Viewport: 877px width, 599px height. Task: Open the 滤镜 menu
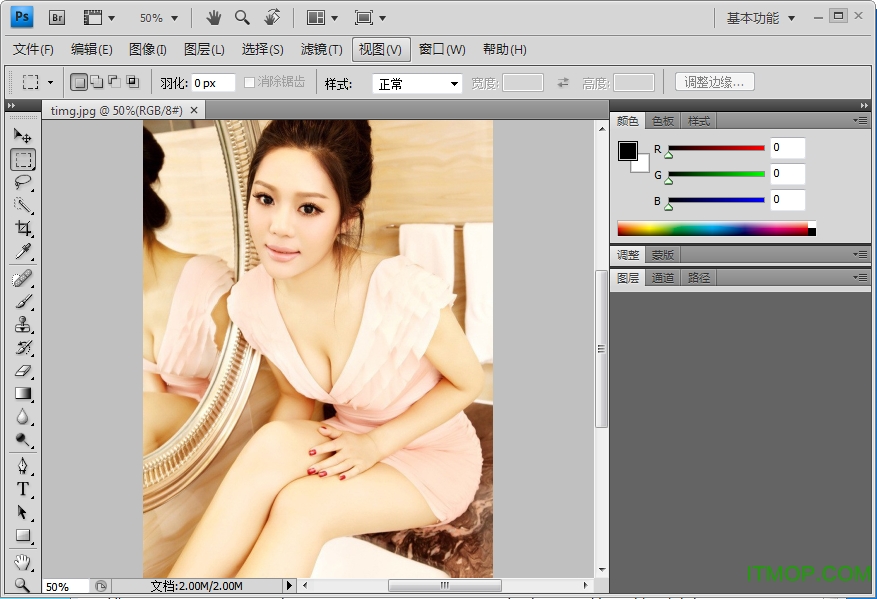pyautogui.click(x=318, y=49)
